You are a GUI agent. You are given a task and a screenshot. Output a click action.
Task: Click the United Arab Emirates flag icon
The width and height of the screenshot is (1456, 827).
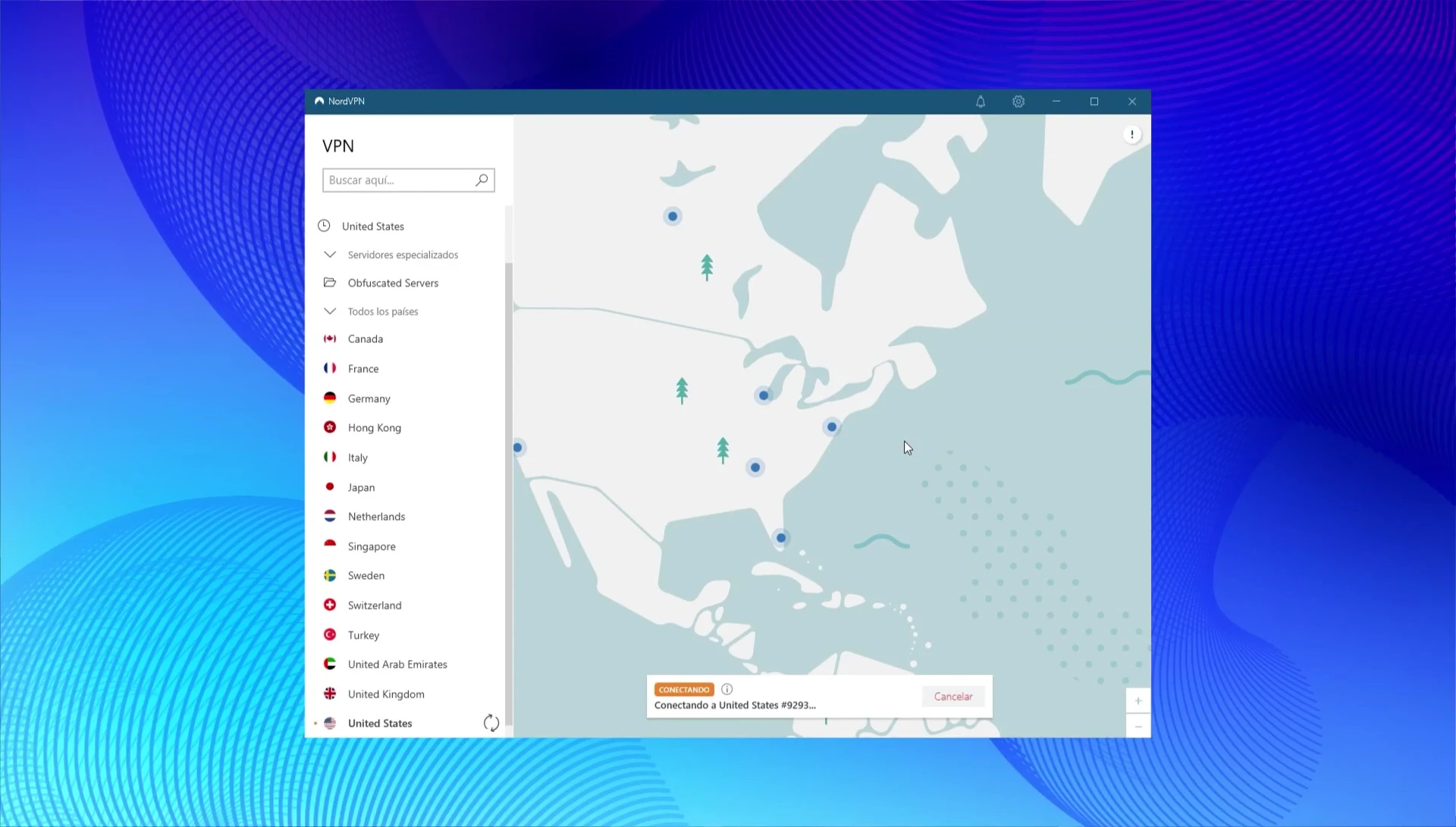coord(330,664)
